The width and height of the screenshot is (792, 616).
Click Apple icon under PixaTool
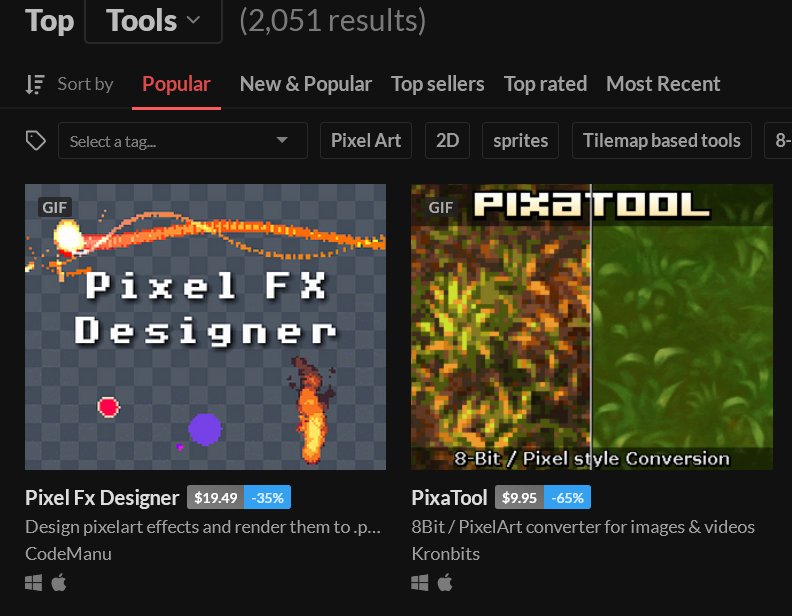click(445, 582)
